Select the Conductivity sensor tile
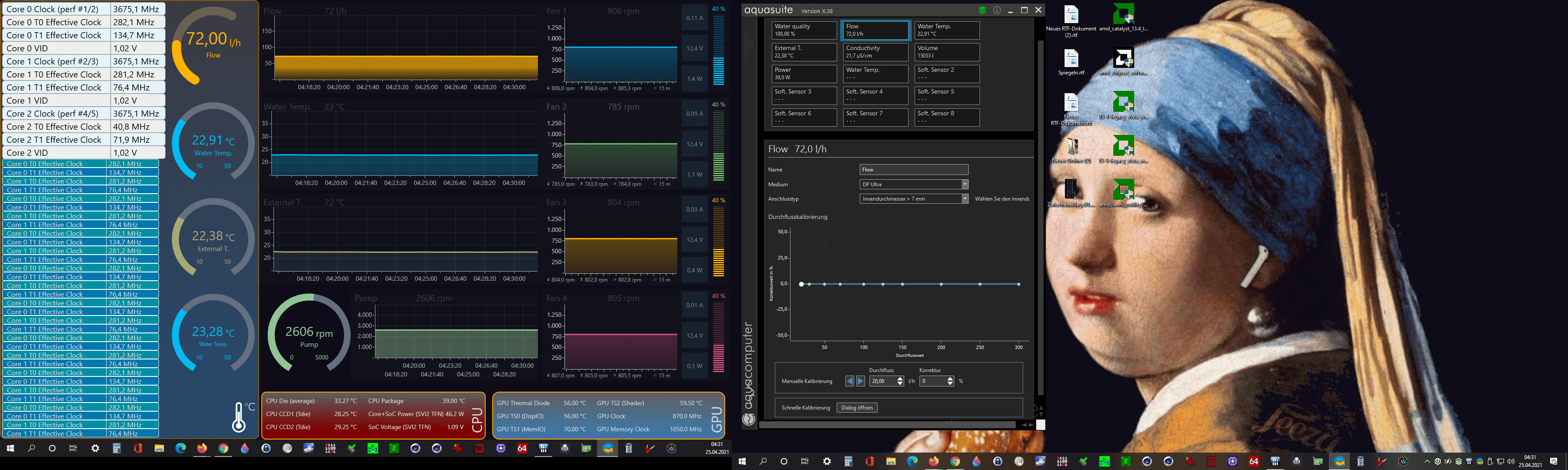Screen dimensions: 1568x470 875,52
